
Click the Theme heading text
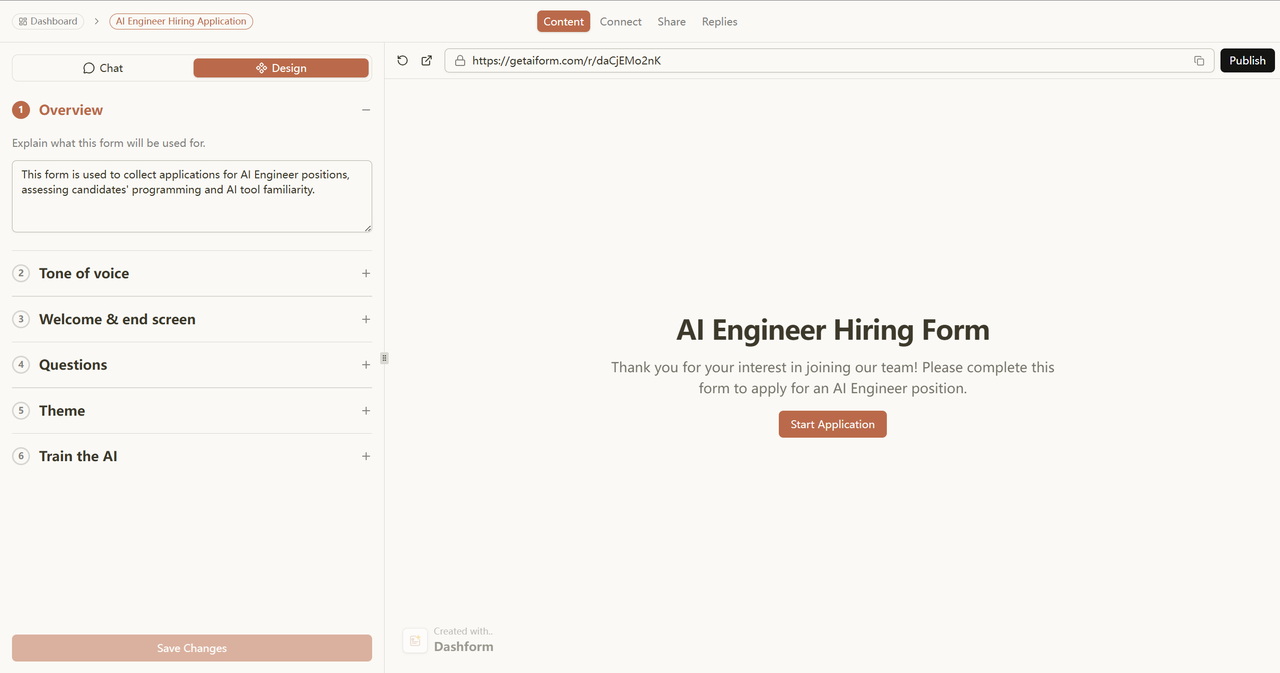(62, 411)
